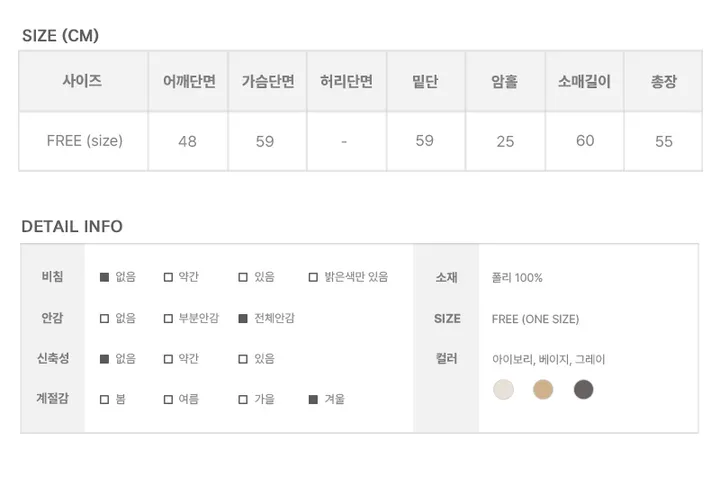Toggle the '부분안감' checkbox
The height and width of the screenshot is (477, 720).
[168, 318]
